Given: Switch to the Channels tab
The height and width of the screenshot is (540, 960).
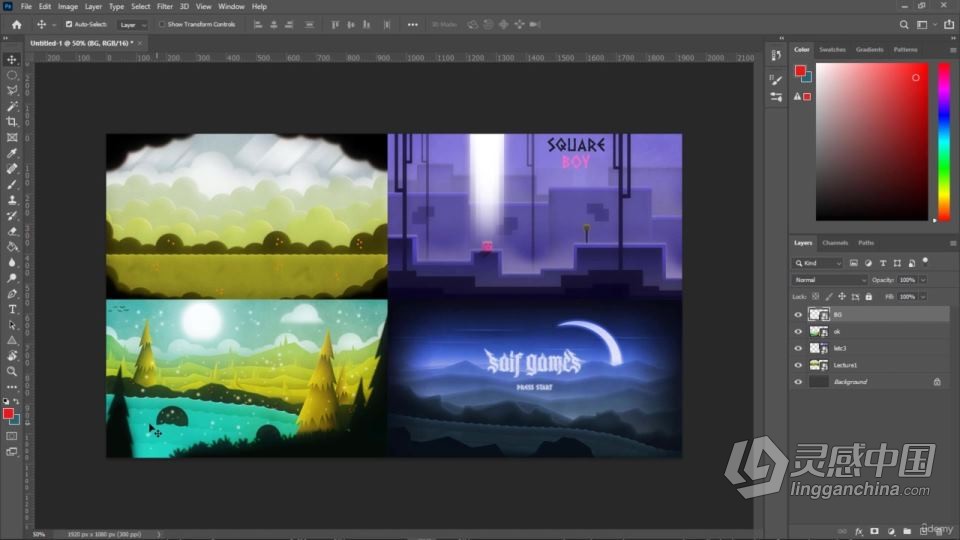Looking at the screenshot, I should pos(835,243).
